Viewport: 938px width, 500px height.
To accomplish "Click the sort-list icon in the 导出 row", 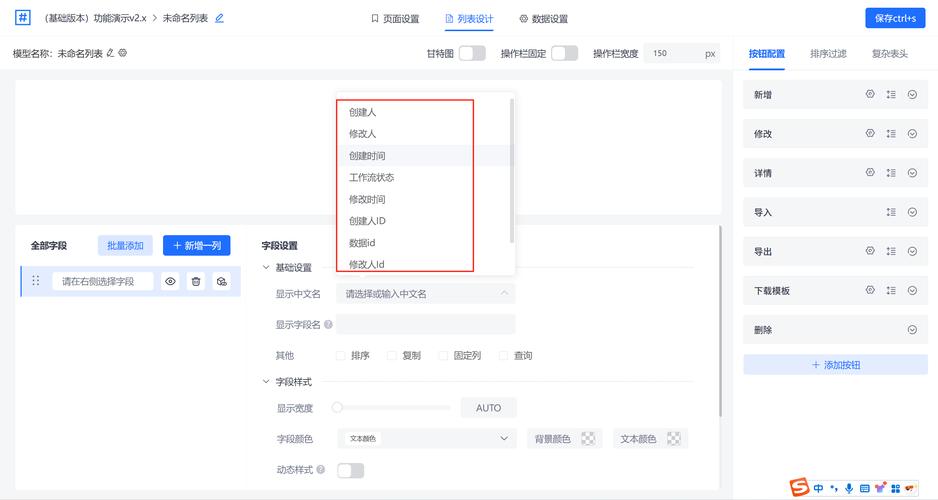I will click(x=891, y=251).
